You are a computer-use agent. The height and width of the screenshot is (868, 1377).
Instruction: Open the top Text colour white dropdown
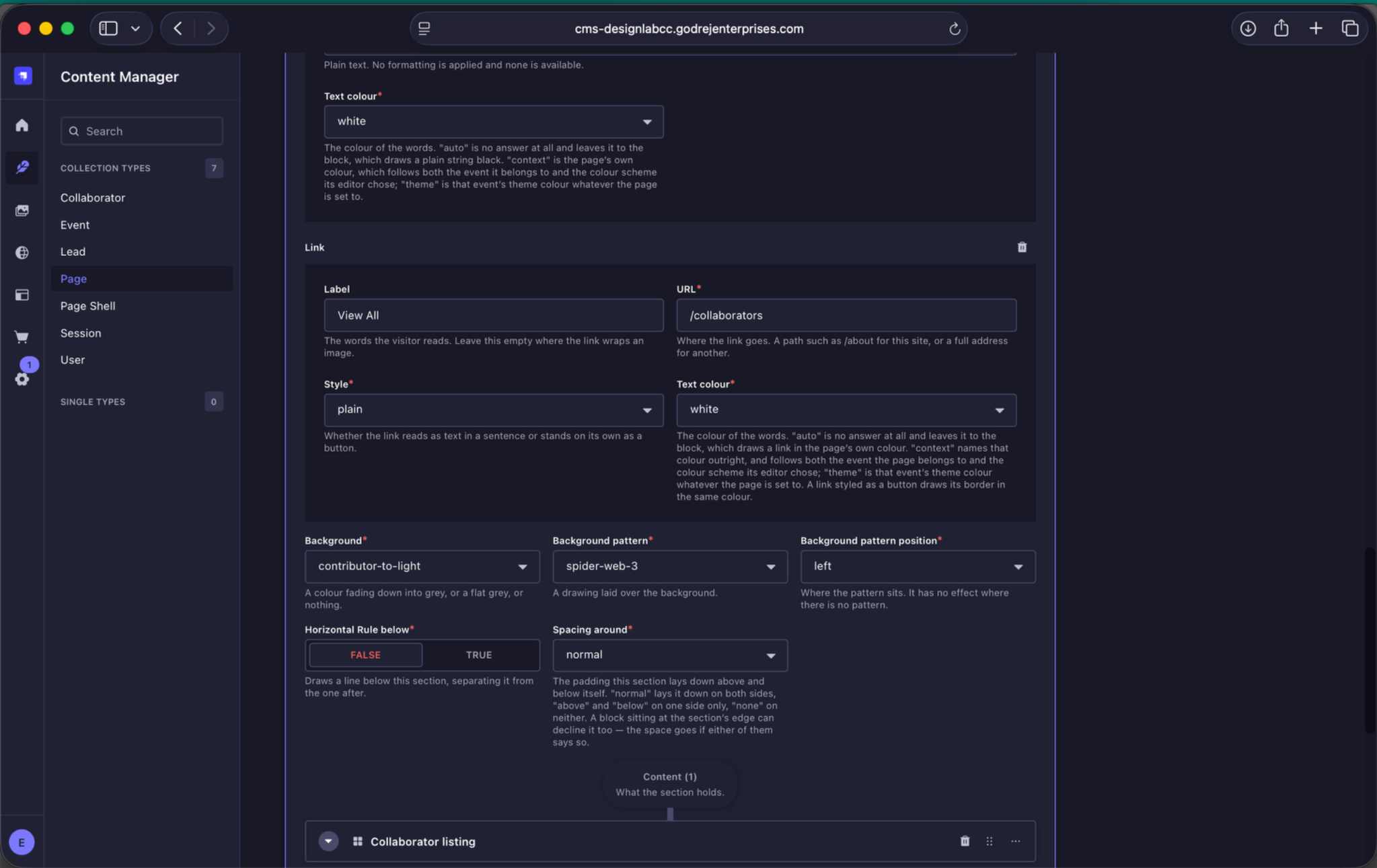494,122
